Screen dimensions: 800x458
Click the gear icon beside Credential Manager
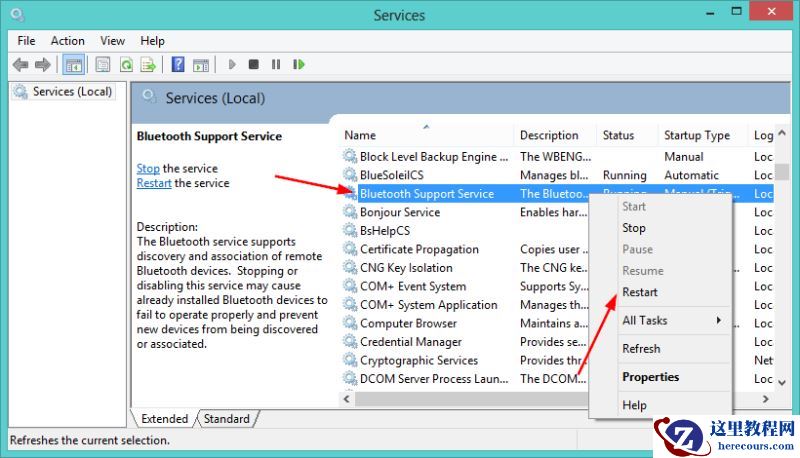click(350, 341)
